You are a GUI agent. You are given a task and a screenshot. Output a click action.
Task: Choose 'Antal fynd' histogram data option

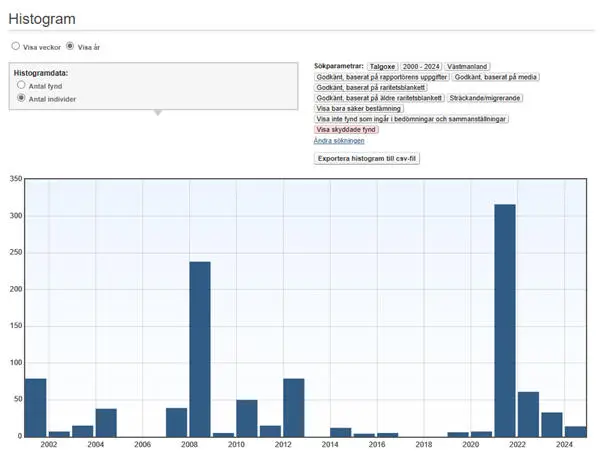point(21,86)
